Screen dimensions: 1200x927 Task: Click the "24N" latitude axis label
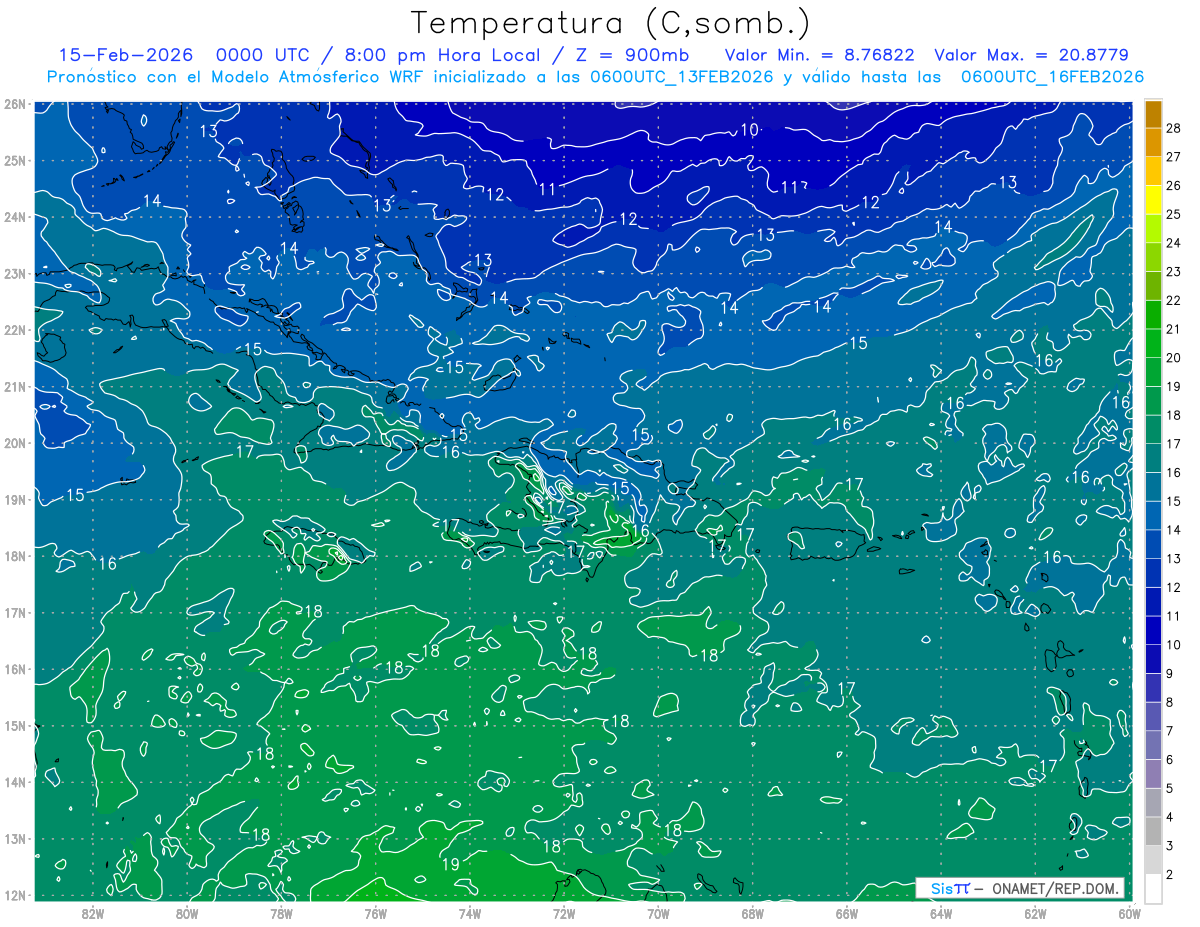click(x=16, y=217)
